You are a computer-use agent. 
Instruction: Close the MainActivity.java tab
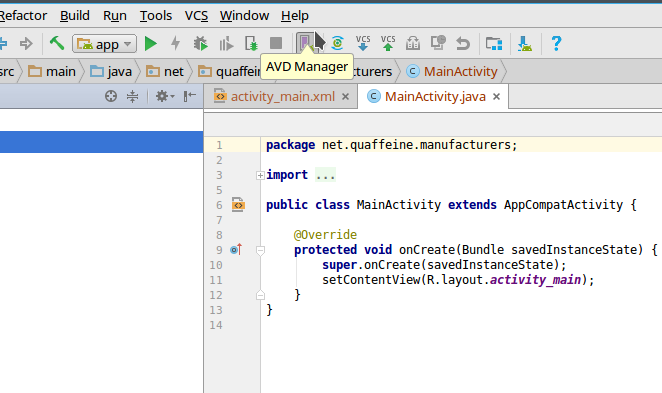click(496, 97)
